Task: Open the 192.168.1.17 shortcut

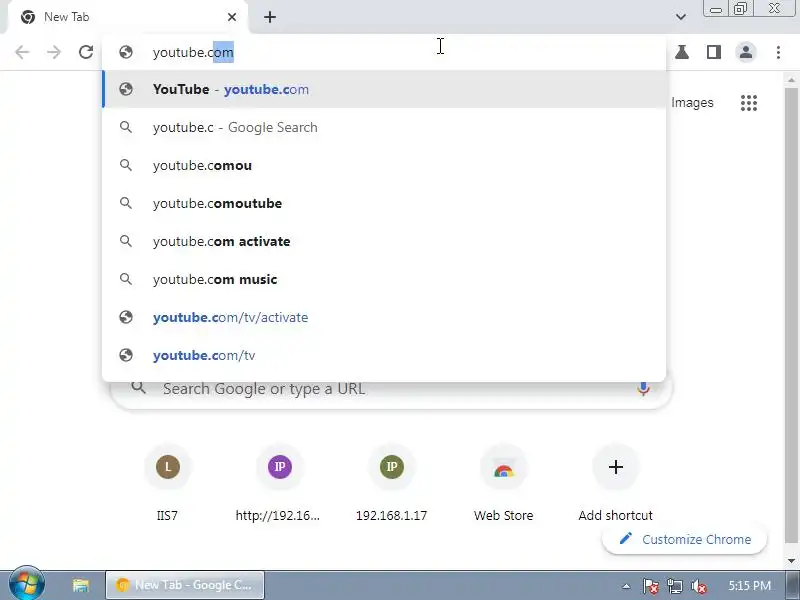Action: (391, 483)
